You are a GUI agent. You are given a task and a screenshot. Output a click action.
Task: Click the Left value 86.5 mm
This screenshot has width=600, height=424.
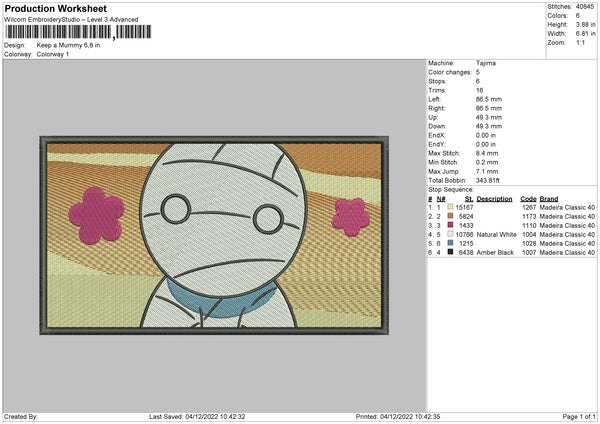point(489,99)
